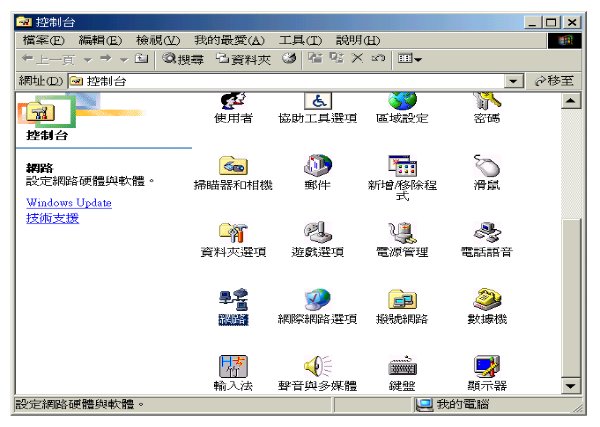Expand the address bar dropdown arrow
This screenshot has width=600, height=427.
[515, 81]
